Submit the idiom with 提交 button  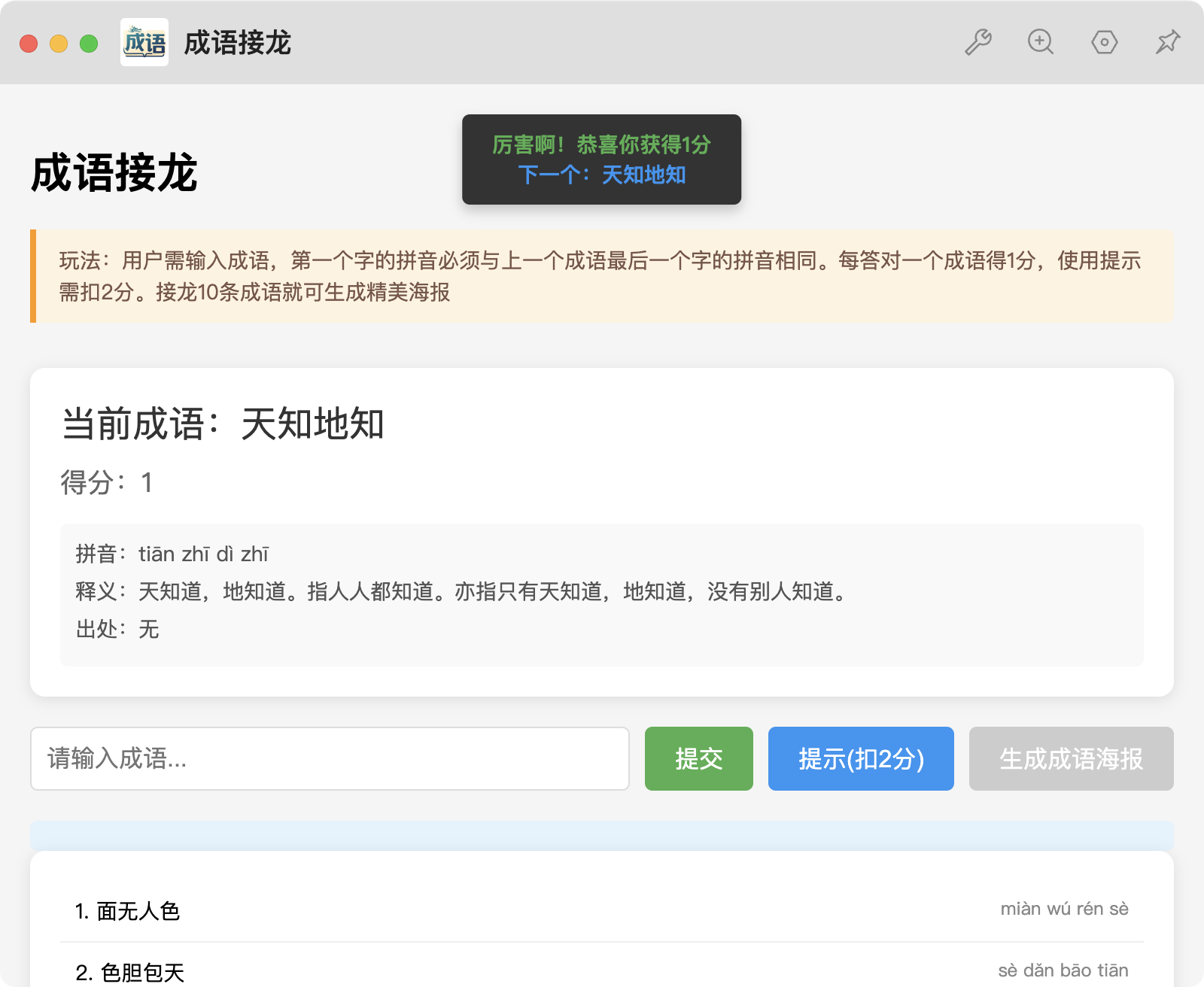698,758
